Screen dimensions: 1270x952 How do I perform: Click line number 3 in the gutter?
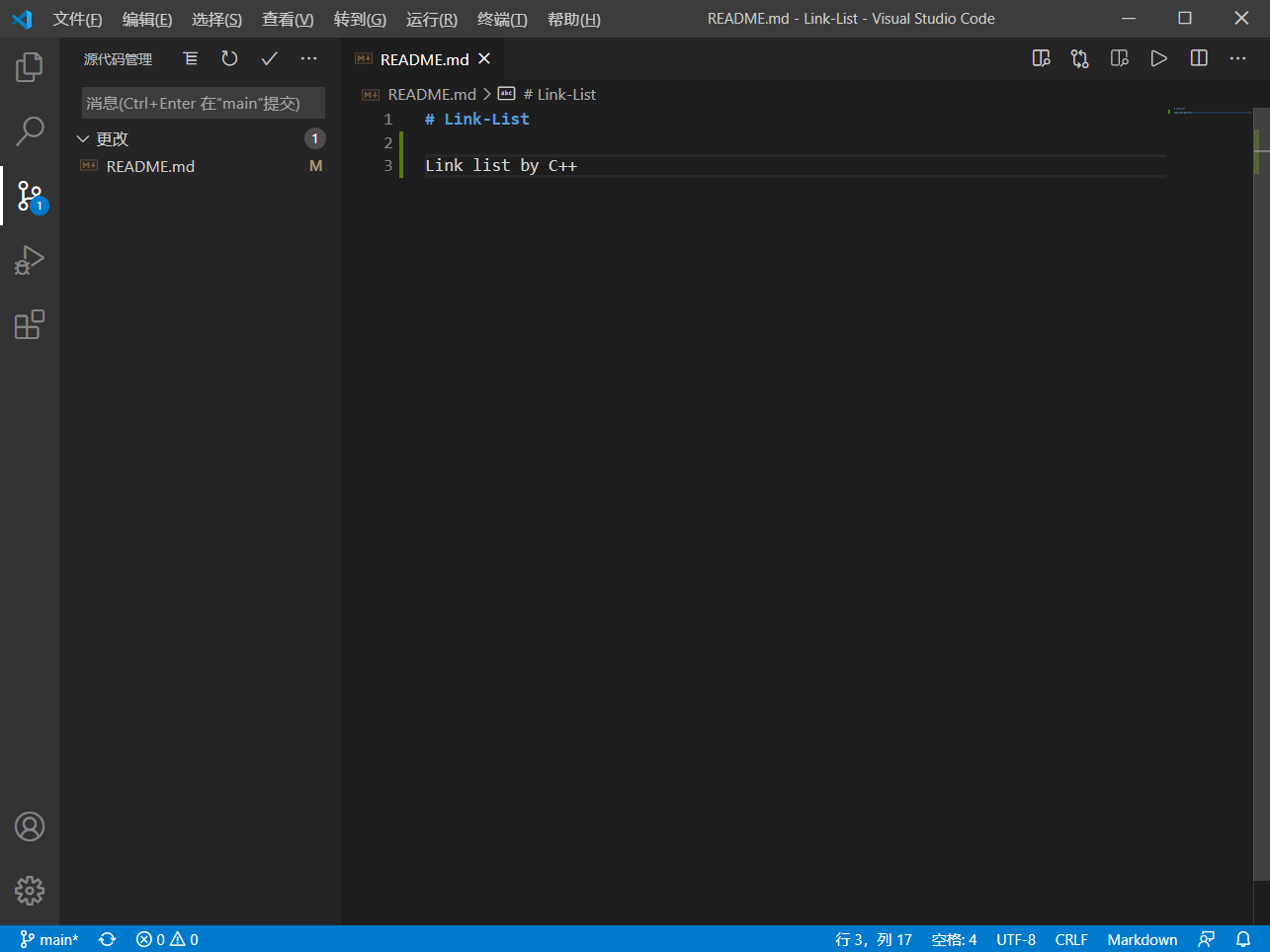coord(388,165)
